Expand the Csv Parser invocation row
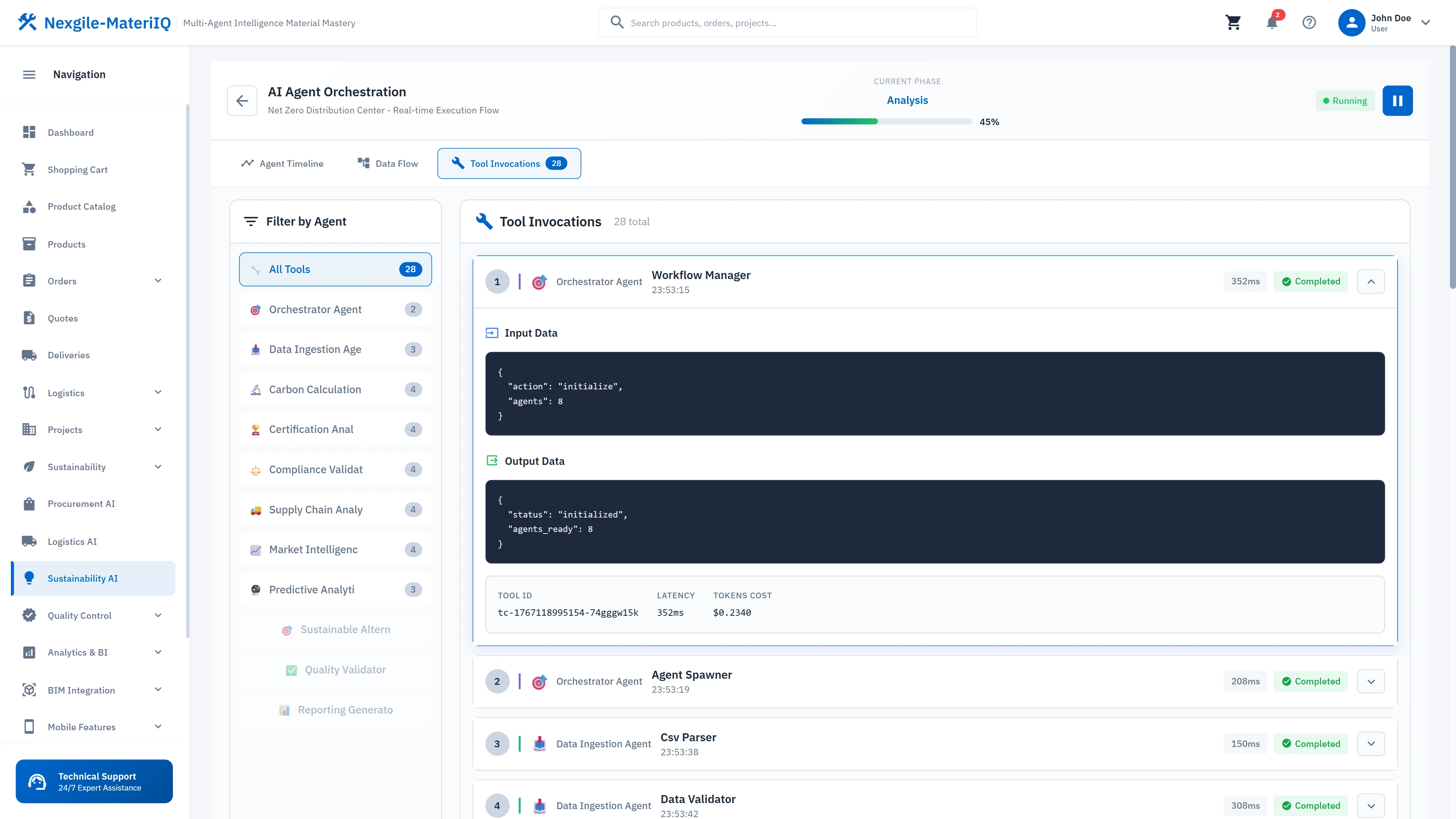1456x819 pixels. pos(1371,744)
